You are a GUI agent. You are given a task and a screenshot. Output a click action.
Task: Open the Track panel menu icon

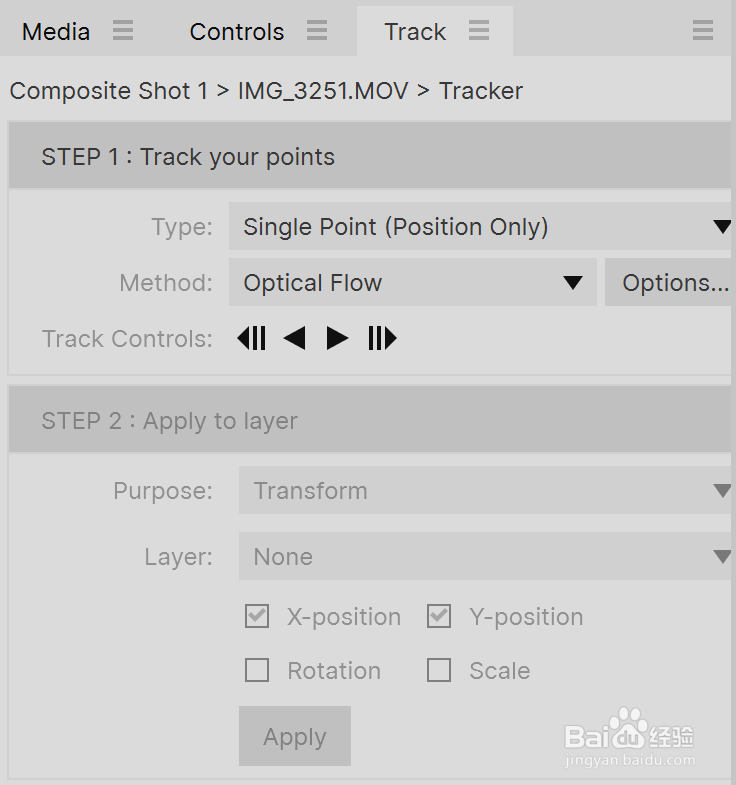pos(479,31)
